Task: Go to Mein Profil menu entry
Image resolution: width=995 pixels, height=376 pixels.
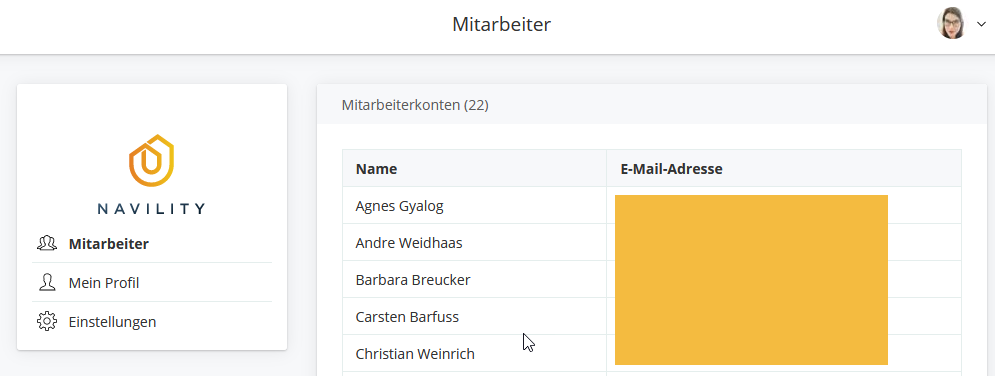Action: [104, 283]
